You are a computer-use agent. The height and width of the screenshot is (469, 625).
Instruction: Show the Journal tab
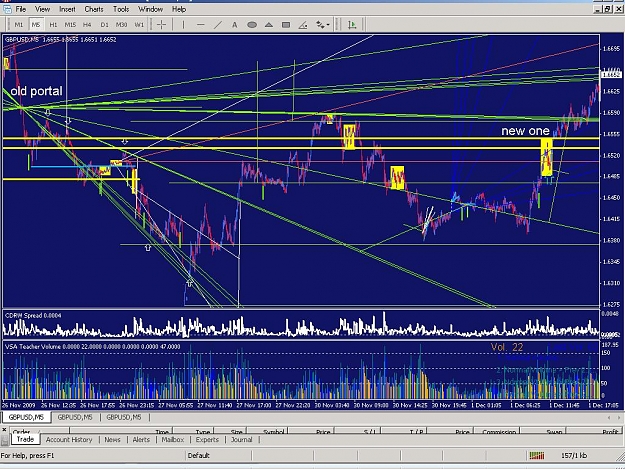click(x=242, y=440)
